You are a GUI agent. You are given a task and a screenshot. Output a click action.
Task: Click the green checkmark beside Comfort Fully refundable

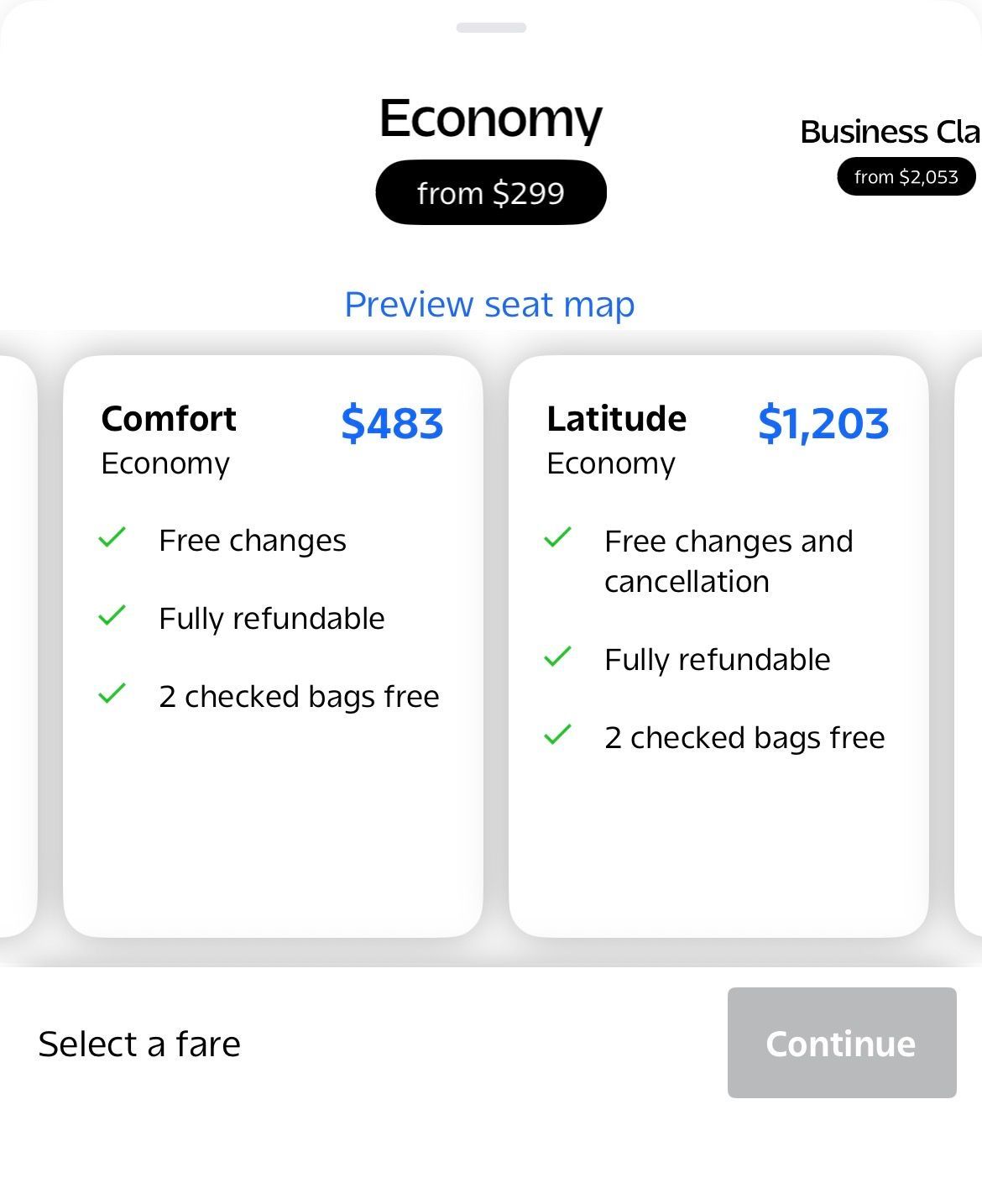click(x=112, y=615)
